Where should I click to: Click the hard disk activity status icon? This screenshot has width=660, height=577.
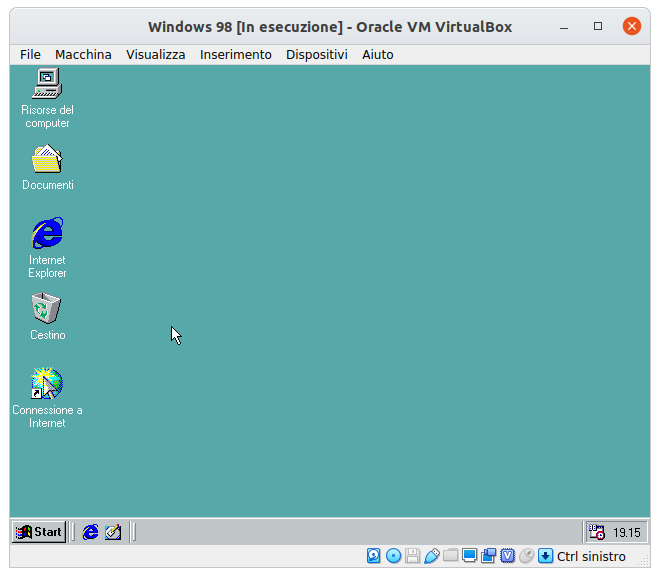(x=374, y=556)
